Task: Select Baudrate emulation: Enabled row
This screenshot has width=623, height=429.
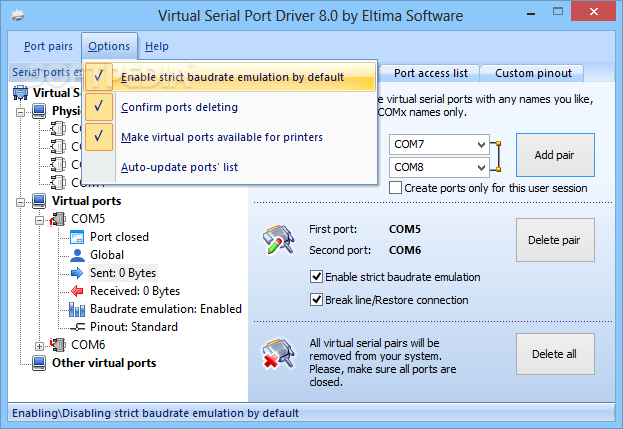Action: point(166,309)
